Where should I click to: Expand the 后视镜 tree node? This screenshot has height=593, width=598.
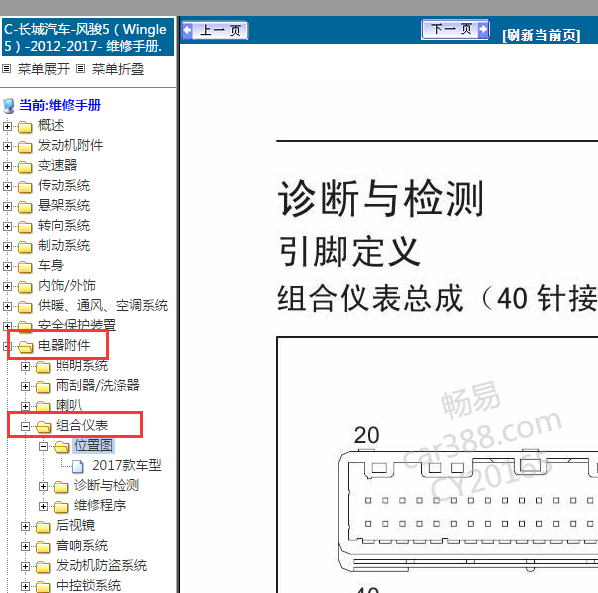26,526
